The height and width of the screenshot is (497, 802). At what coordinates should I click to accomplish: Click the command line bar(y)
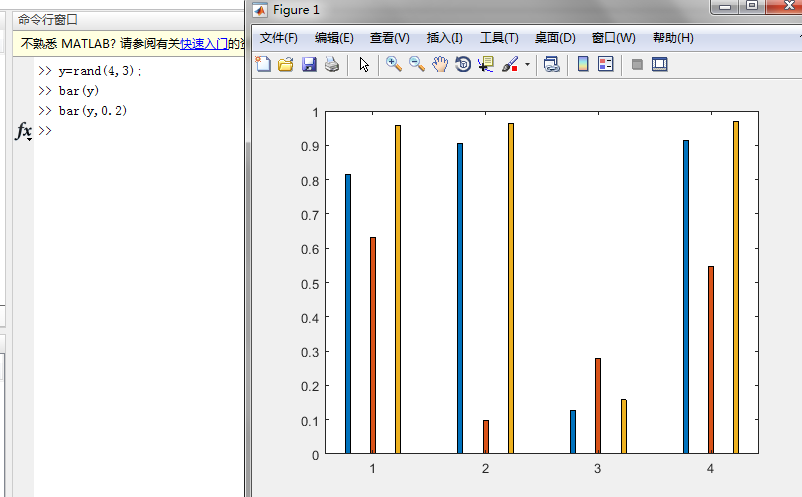[x=78, y=91]
